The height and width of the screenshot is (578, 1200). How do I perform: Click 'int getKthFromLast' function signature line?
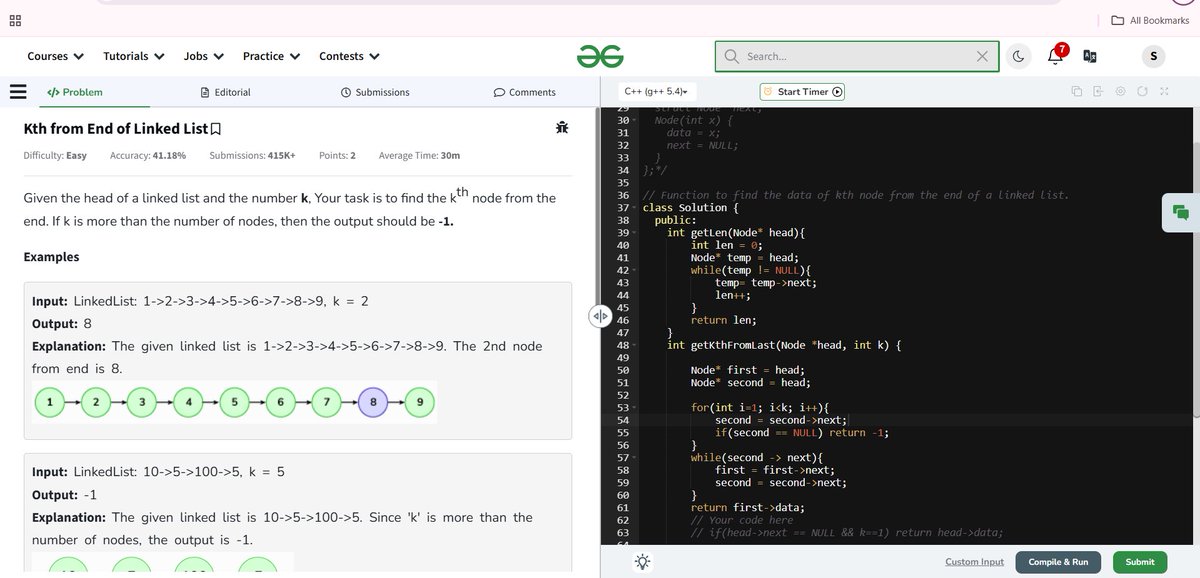[x=785, y=345]
